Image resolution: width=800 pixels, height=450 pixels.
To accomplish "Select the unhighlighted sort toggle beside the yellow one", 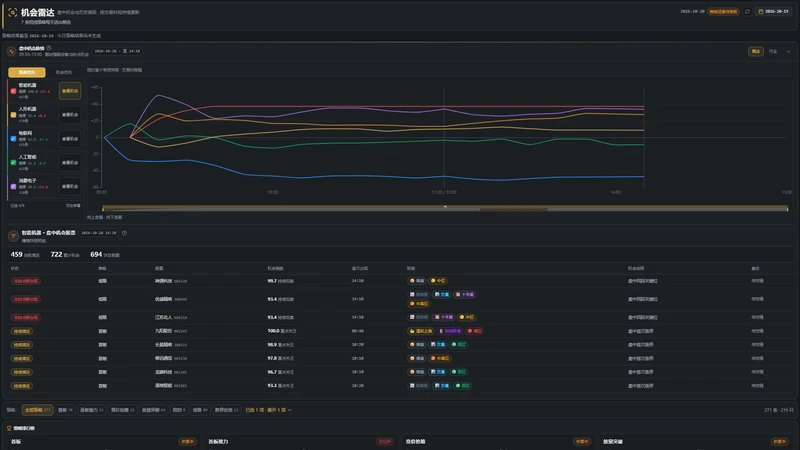I will coord(64,72).
